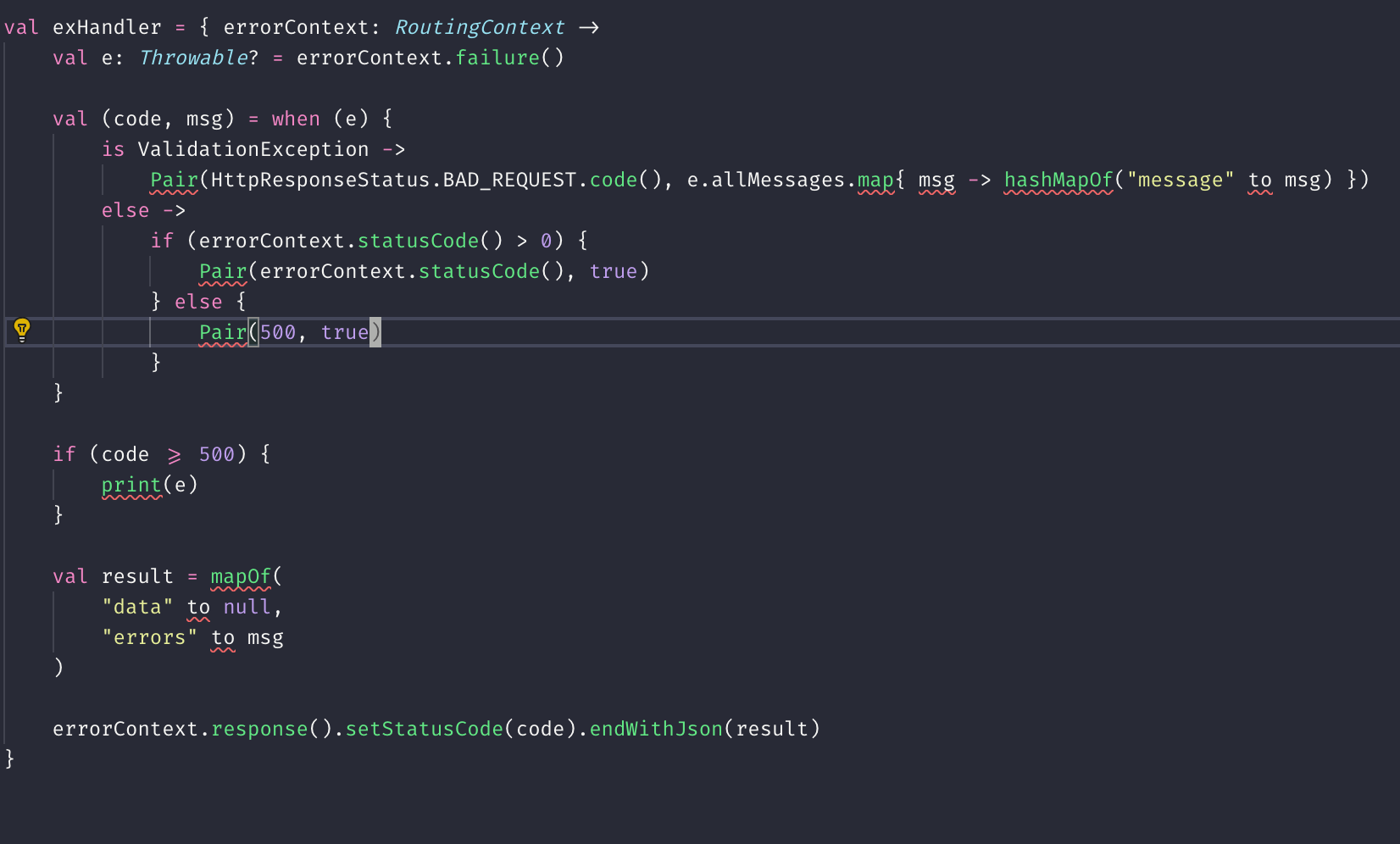Click the 'Throwable' type name
Image resolution: width=1400 pixels, height=844 pixels.
[193, 58]
